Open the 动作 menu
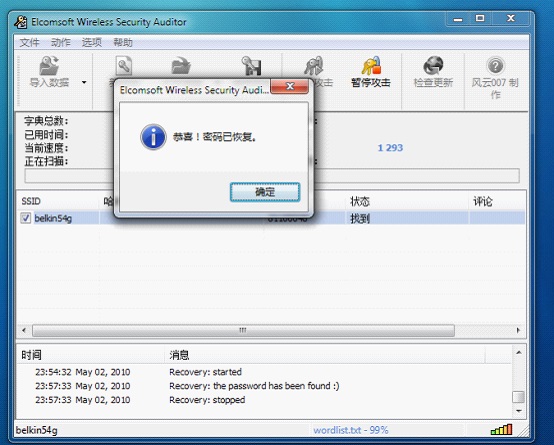 (x=61, y=42)
